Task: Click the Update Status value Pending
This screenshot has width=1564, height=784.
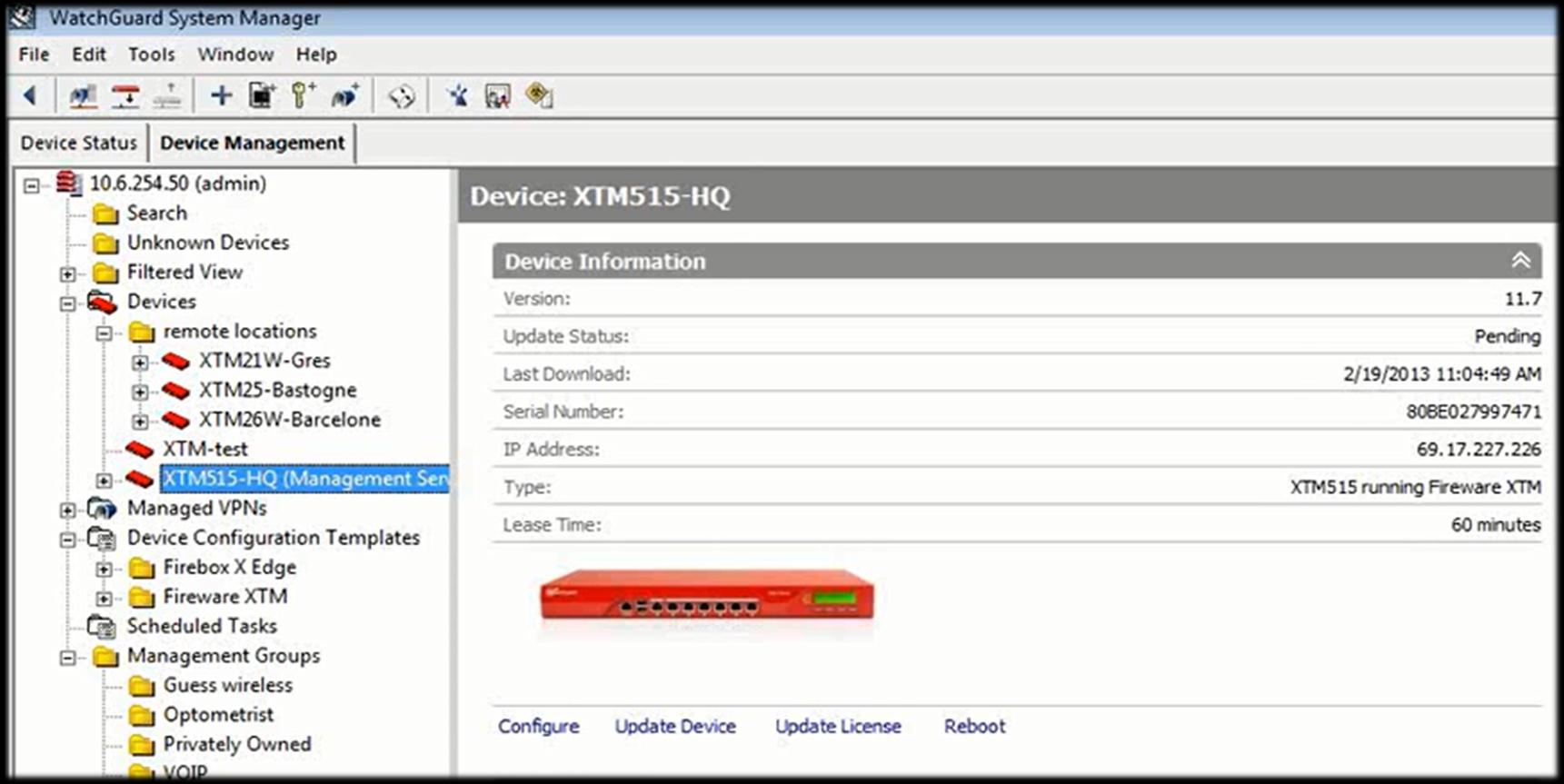Action: click(1507, 336)
